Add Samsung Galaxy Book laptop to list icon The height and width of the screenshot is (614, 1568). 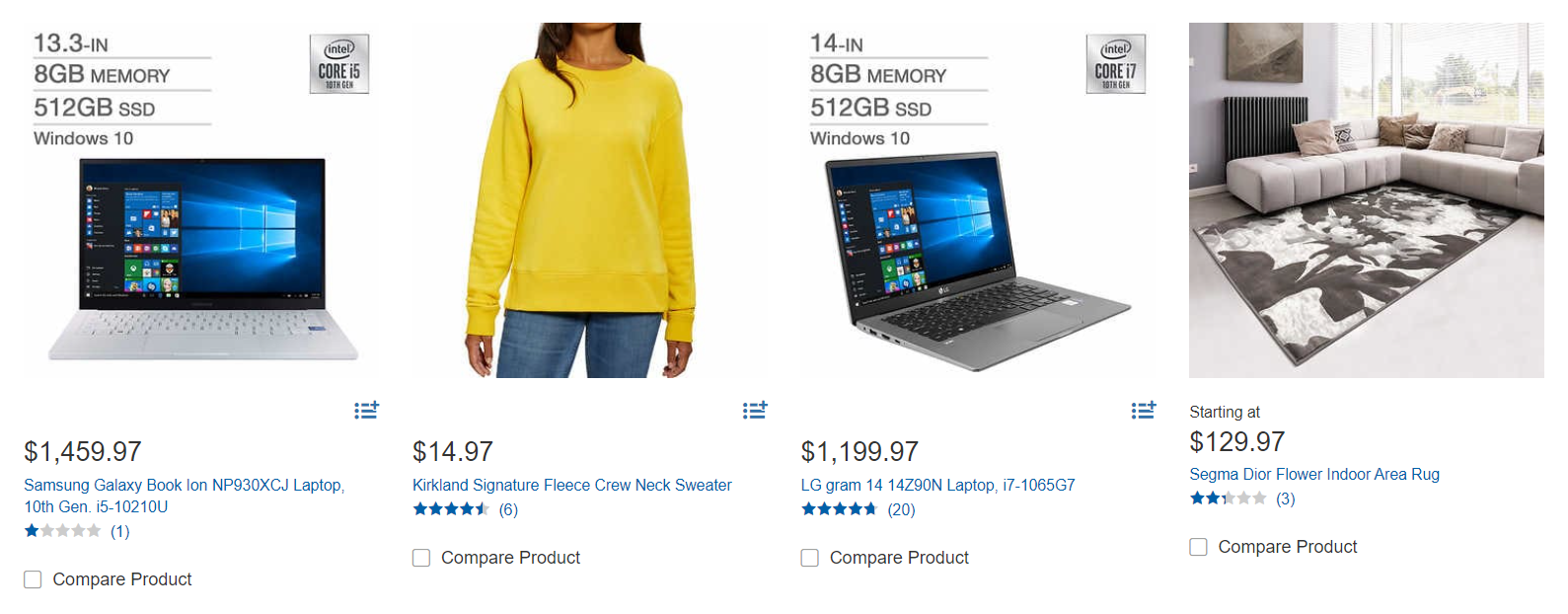(366, 410)
